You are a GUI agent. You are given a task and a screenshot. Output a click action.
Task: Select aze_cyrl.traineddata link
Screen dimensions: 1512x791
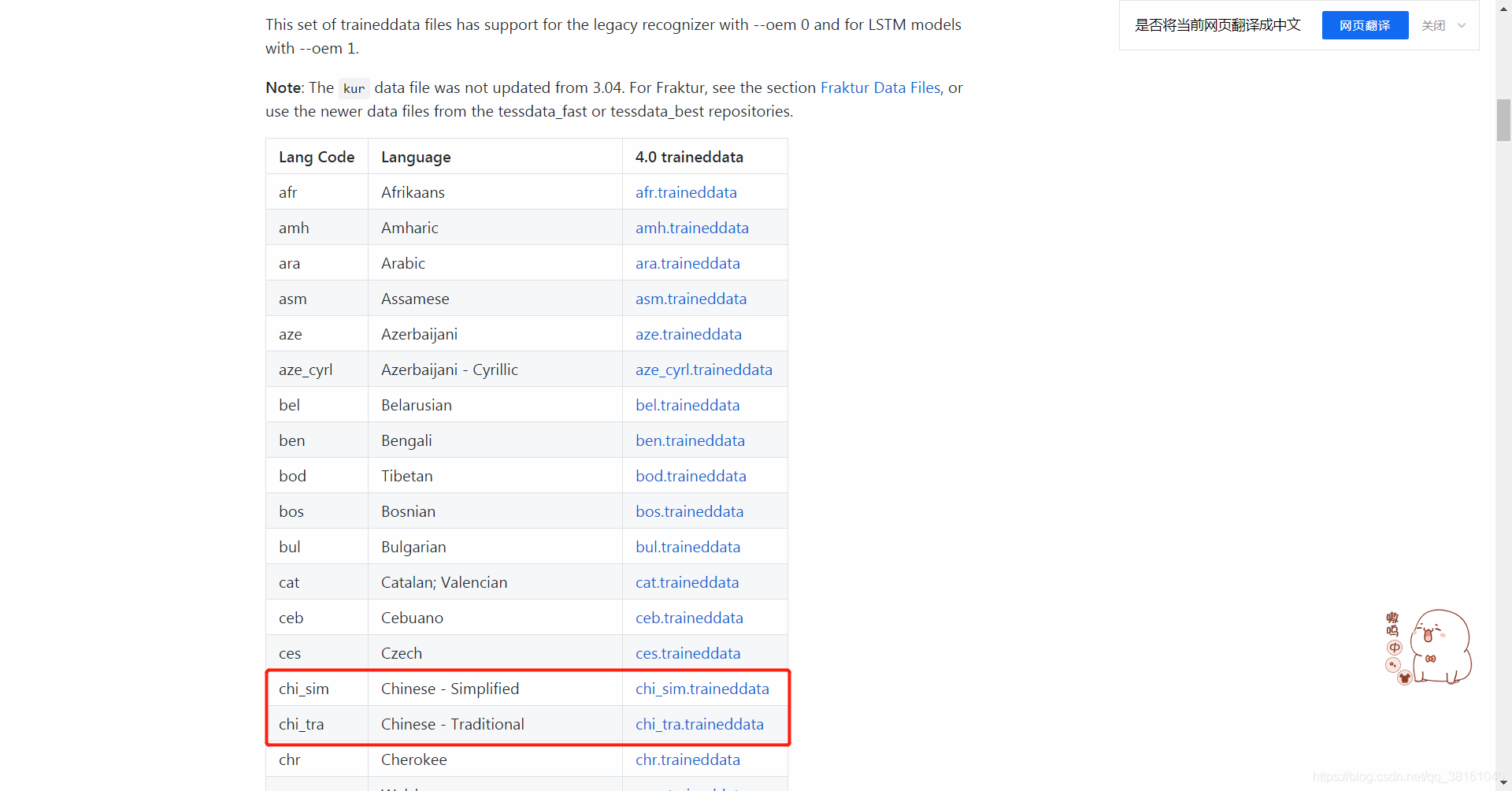click(703, 370)
